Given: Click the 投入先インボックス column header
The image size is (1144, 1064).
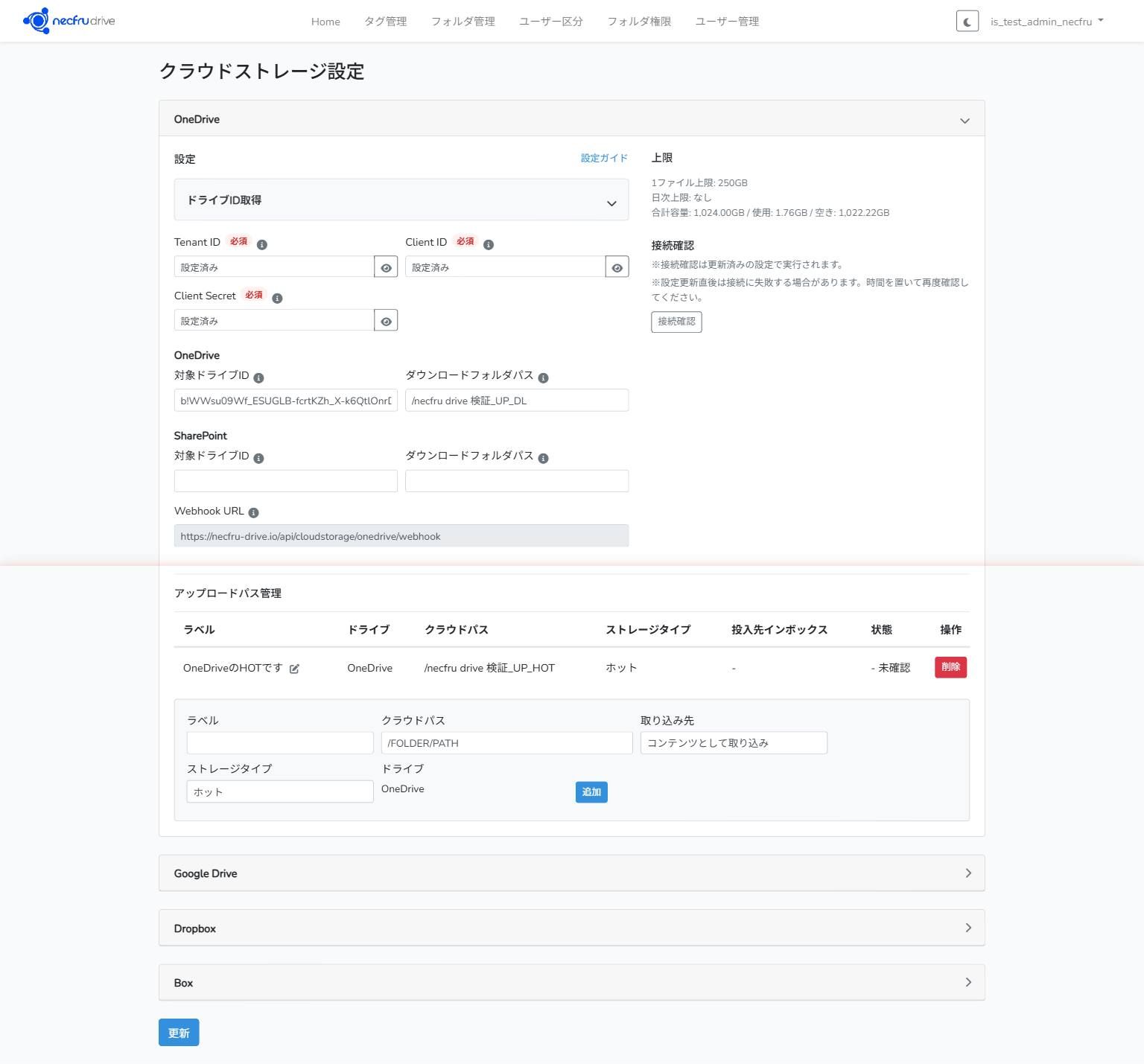Looking at the screenshot, I should point(779,630).
